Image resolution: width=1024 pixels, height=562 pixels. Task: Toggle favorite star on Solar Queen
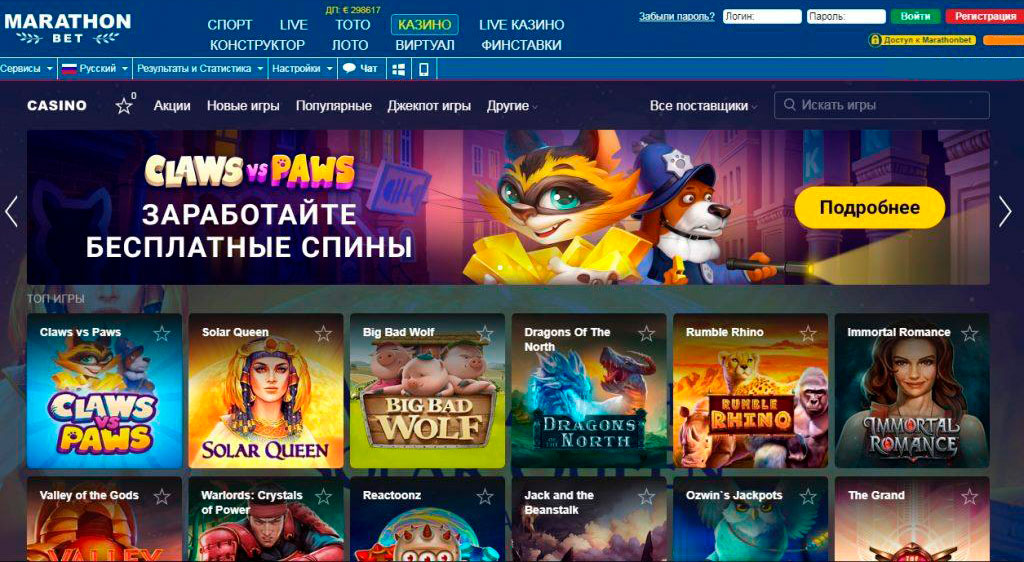coord(323,334)
